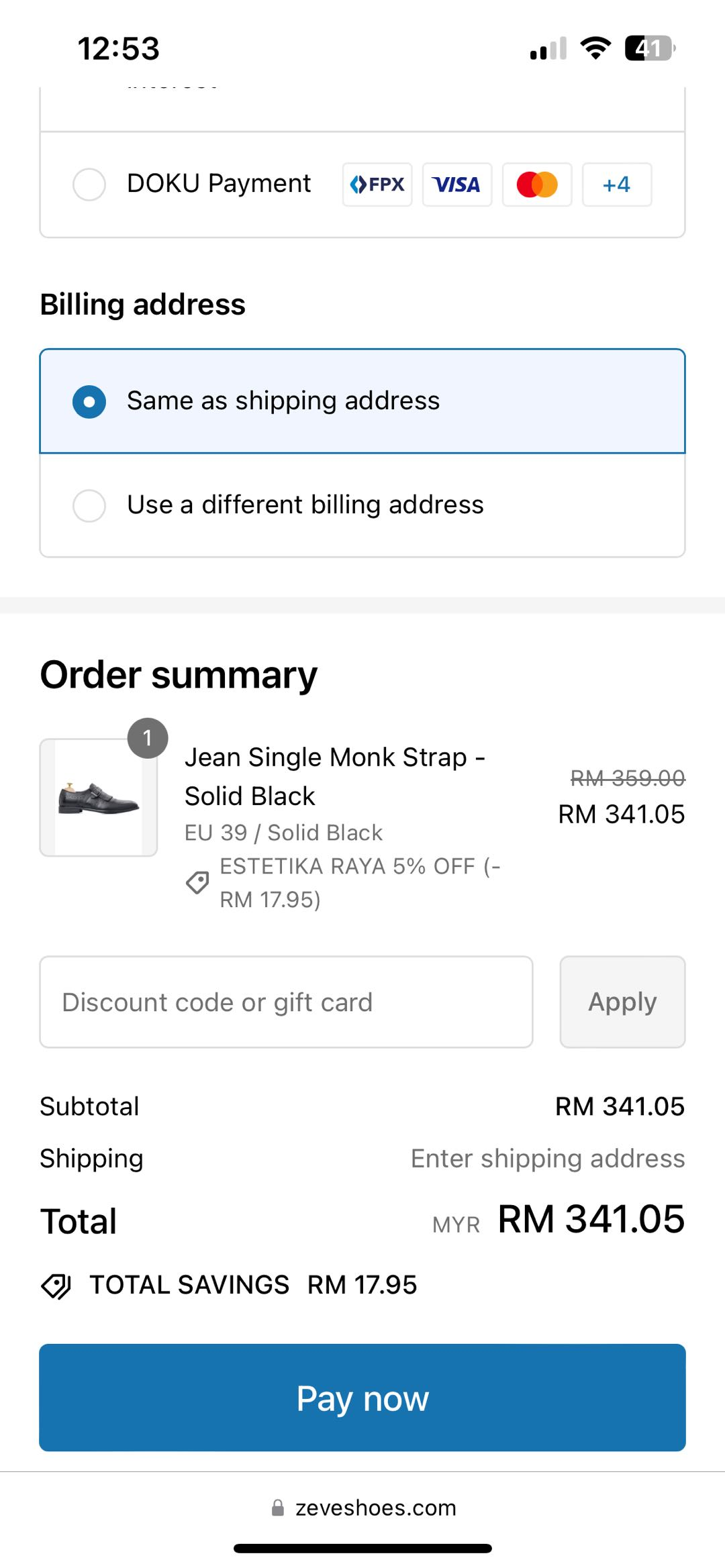
Task: Tap the cellular signal icon
Action: coord(545,47)
